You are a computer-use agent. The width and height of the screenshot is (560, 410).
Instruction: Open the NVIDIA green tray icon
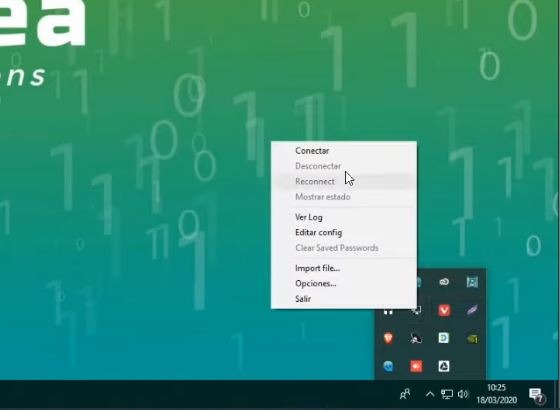472,339
